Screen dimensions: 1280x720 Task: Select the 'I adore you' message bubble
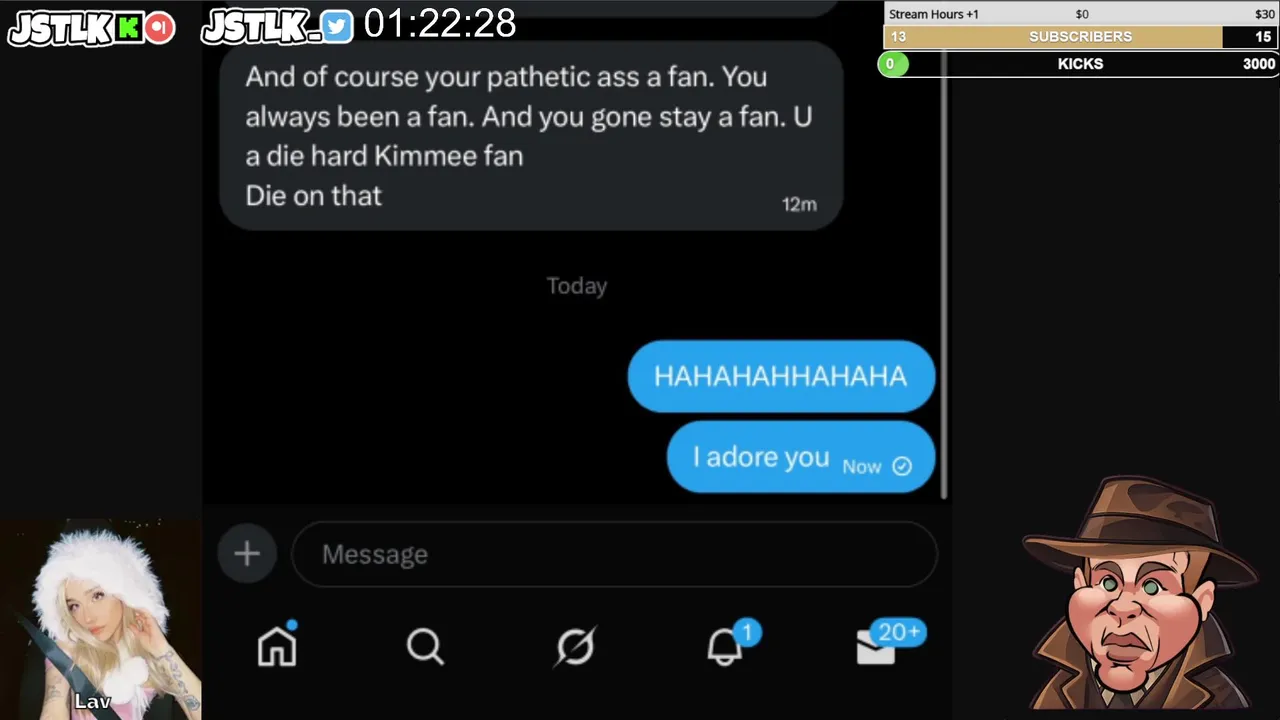[800, 457]
